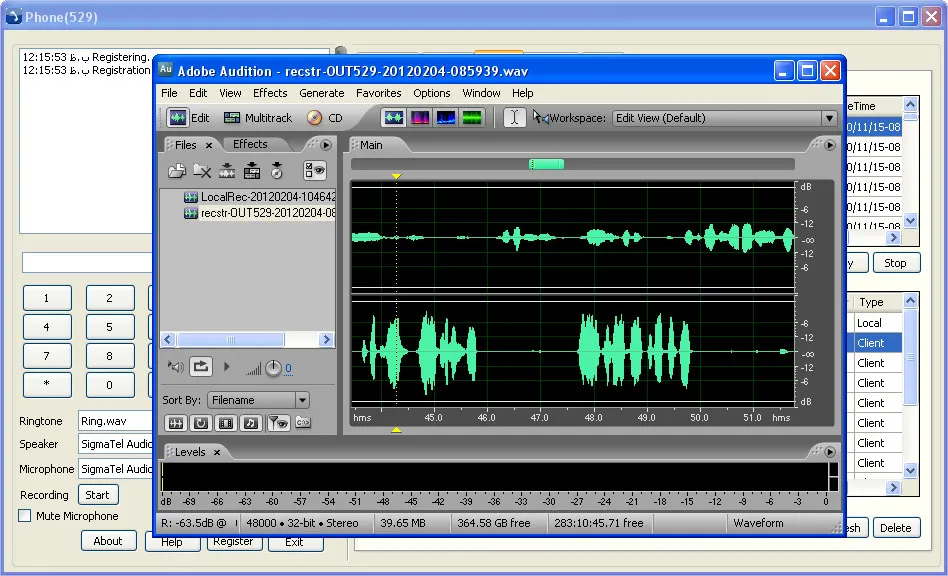Click the Delete button in Phone window

click(896, 528)
